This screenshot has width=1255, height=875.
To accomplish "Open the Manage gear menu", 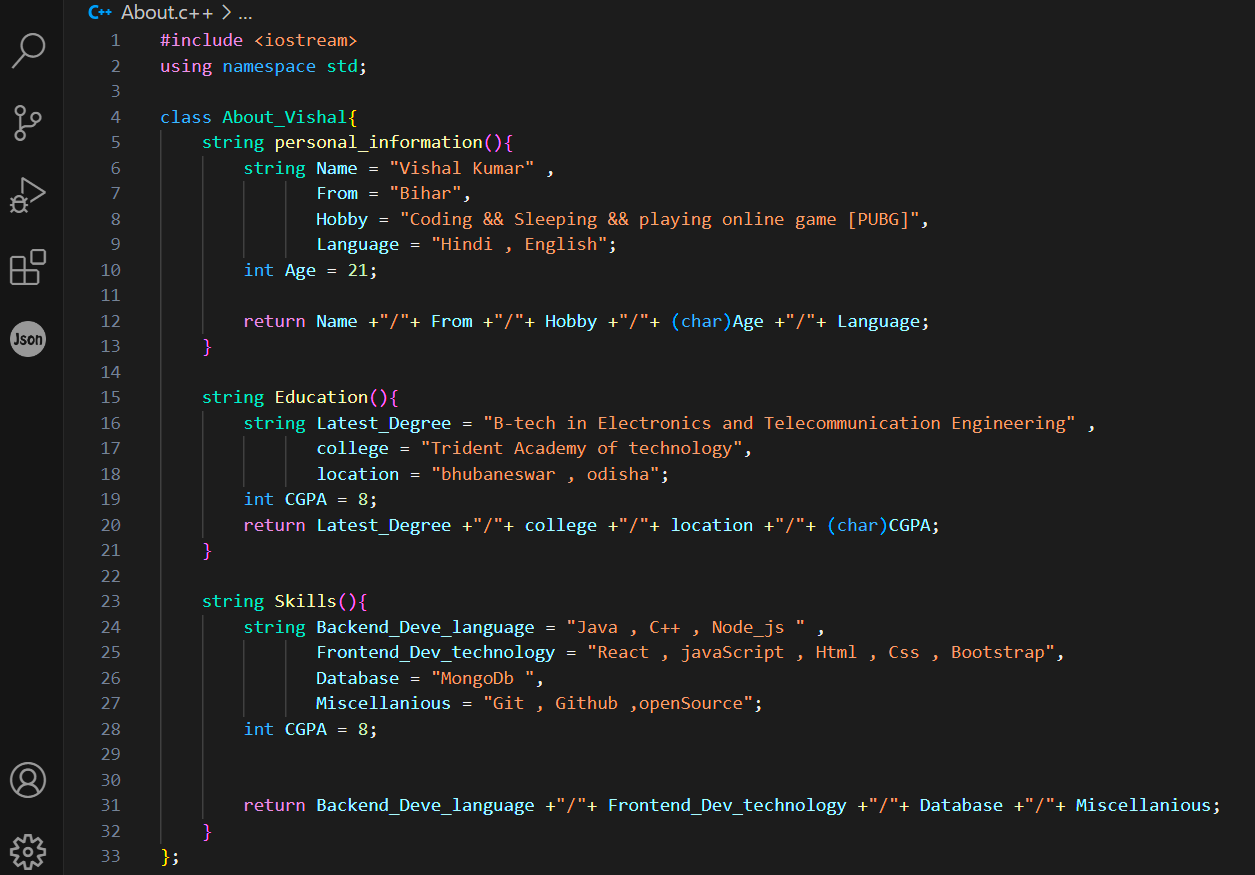I will click(x=28, y=851).
